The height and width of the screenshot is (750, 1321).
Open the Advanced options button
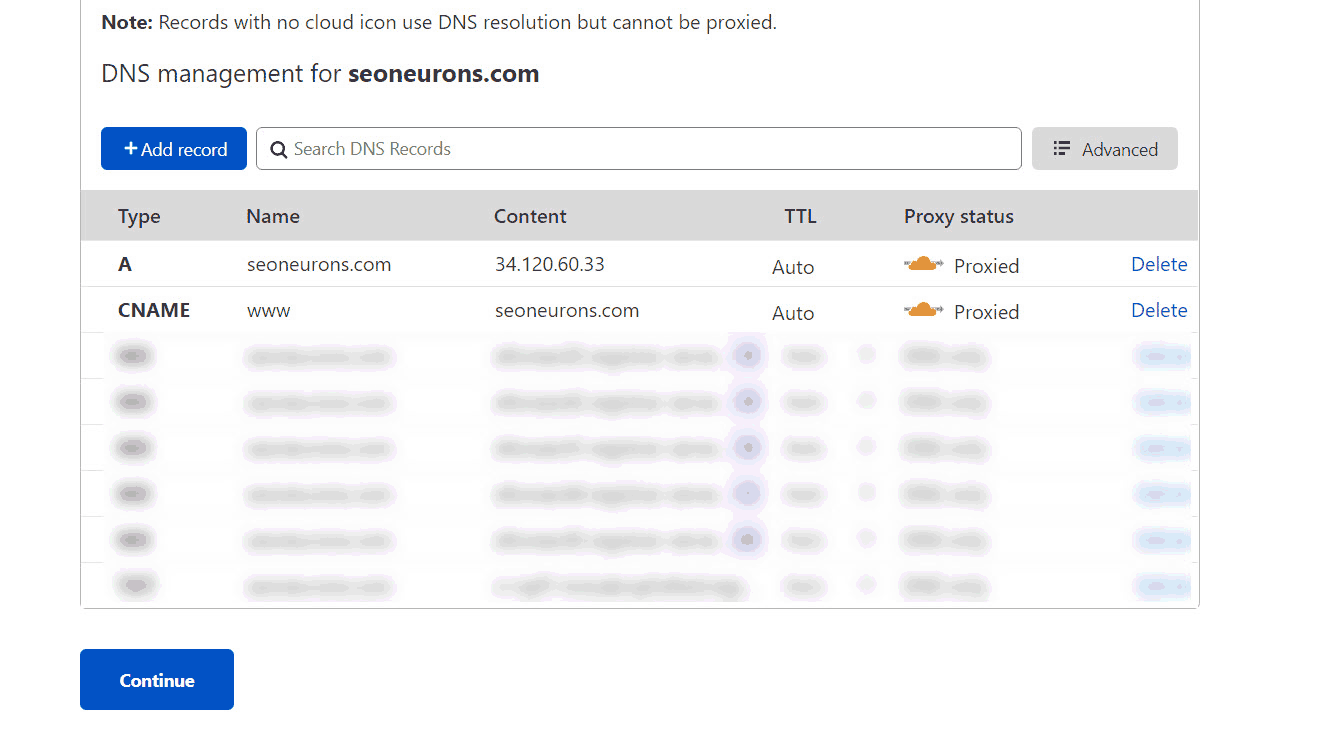1105,149
